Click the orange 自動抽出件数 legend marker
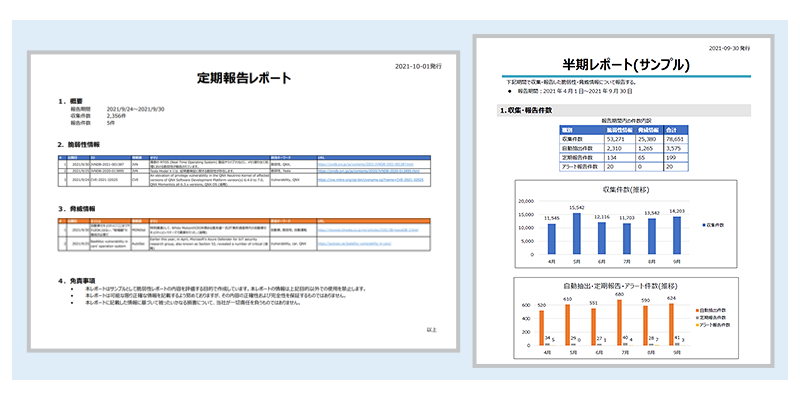 pos(695,311)
